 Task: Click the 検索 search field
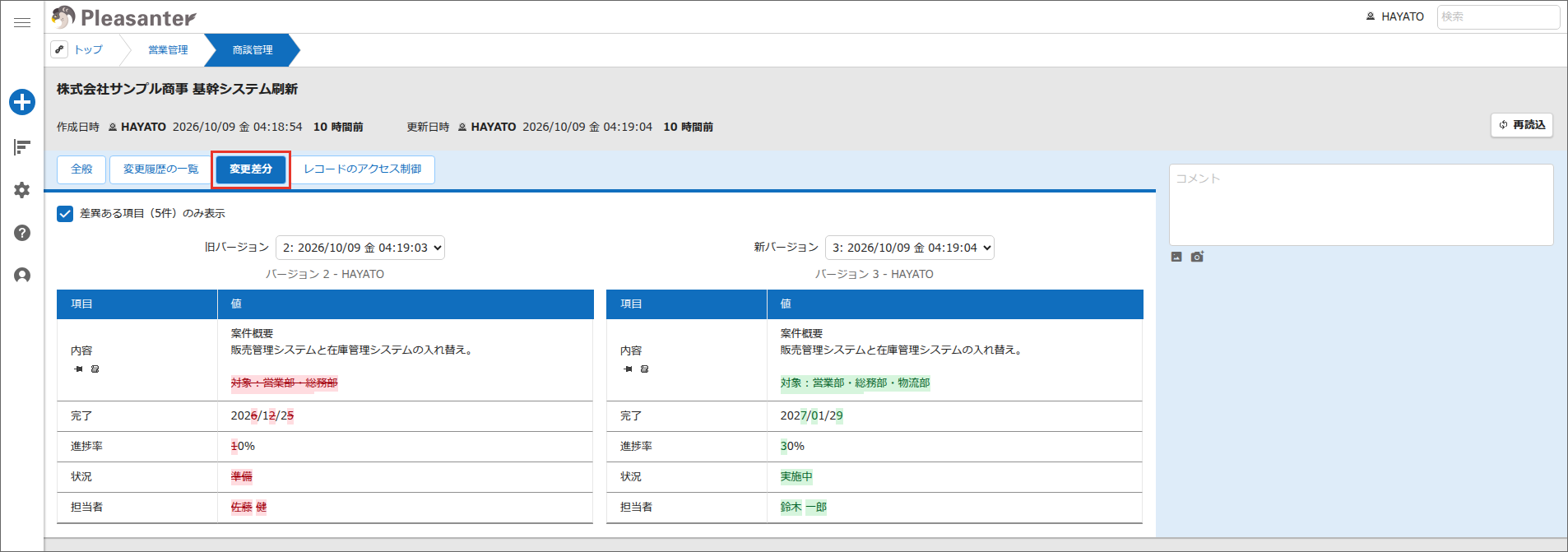click(1498, 16)
